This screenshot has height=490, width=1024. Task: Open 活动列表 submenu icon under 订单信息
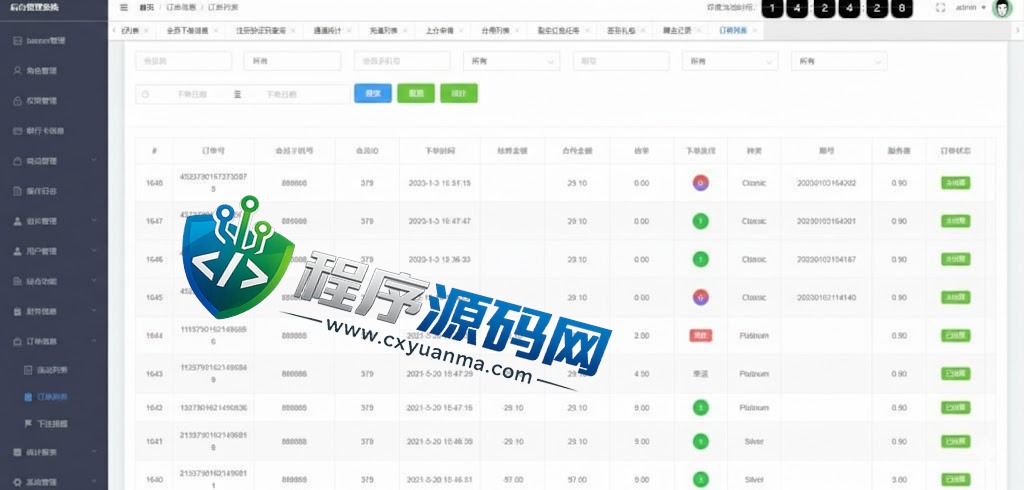[28, 370]
